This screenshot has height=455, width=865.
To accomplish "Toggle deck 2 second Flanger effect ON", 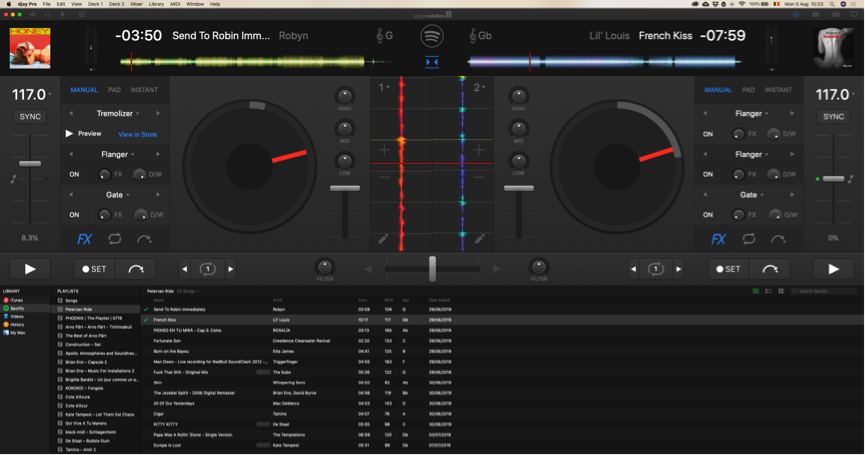I will [x=708, y=174].
